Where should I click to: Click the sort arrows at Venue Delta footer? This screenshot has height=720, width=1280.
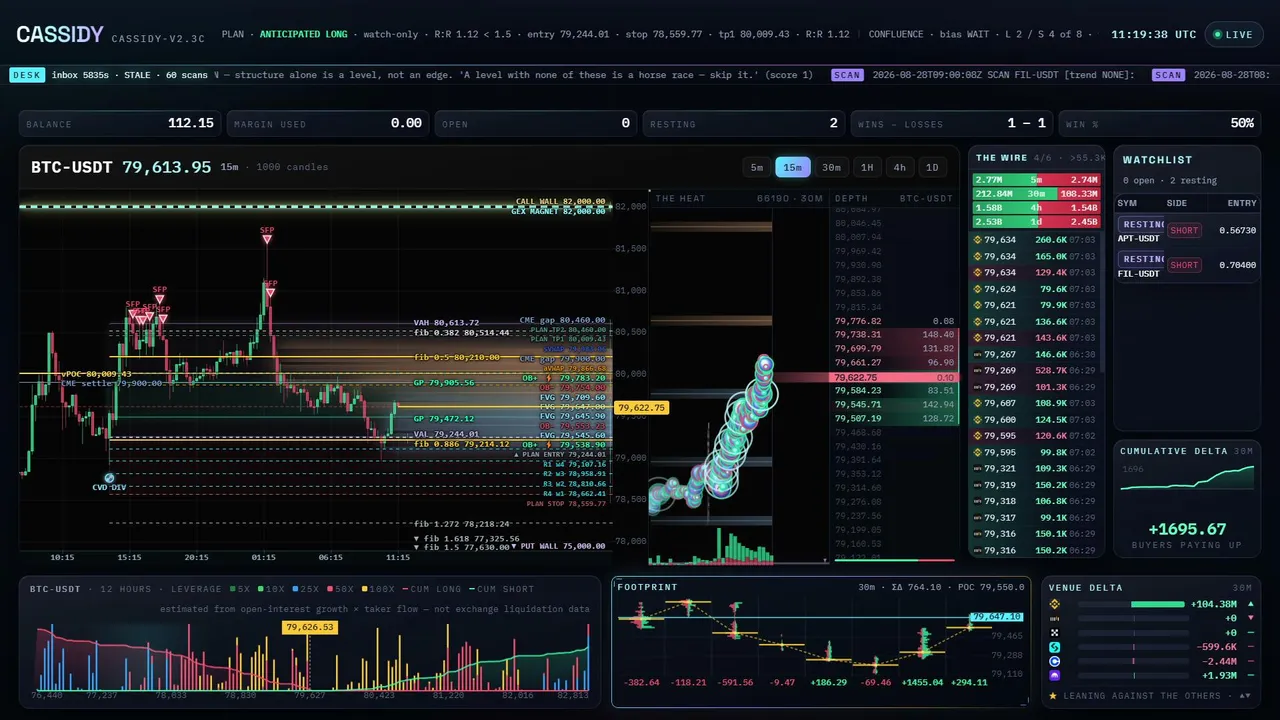[1245, 695]
